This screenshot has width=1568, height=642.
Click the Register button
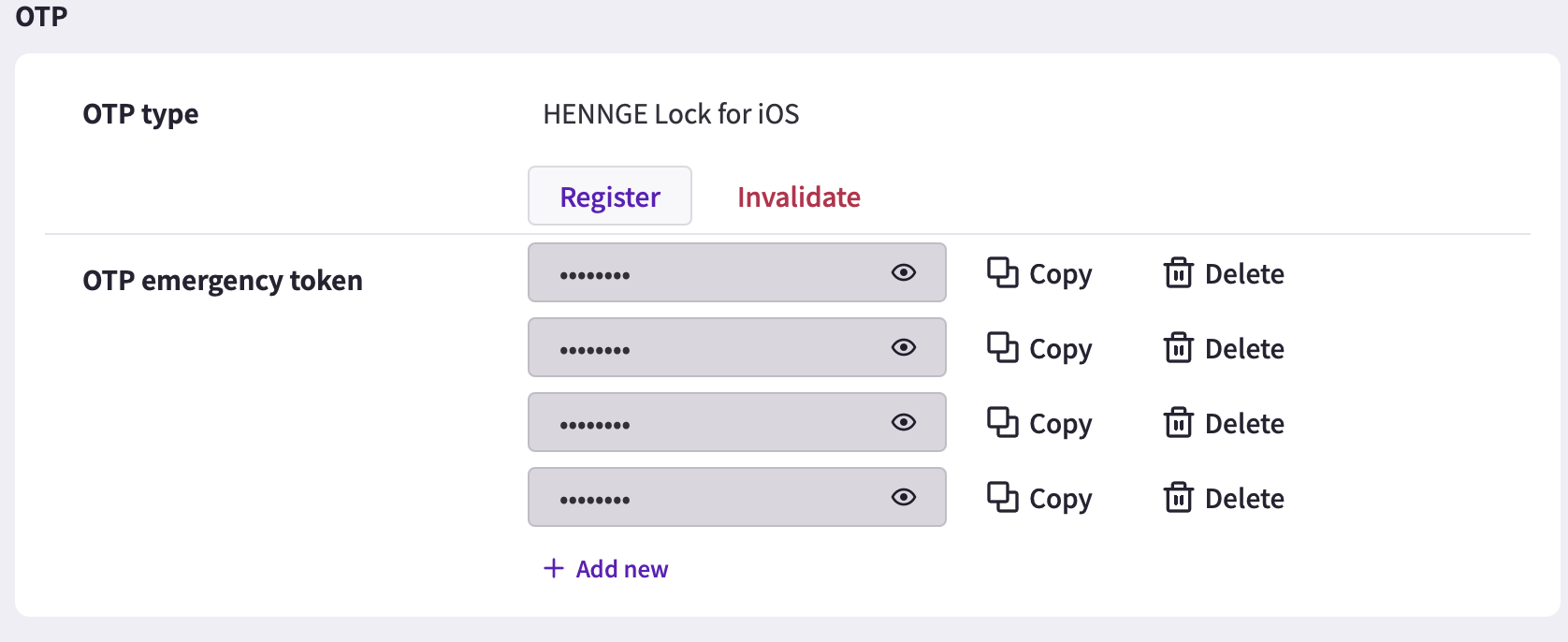pos(610,196)
